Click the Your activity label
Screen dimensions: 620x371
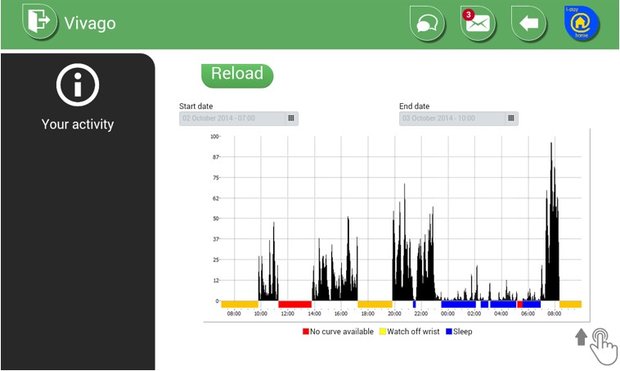click(78, 124)
